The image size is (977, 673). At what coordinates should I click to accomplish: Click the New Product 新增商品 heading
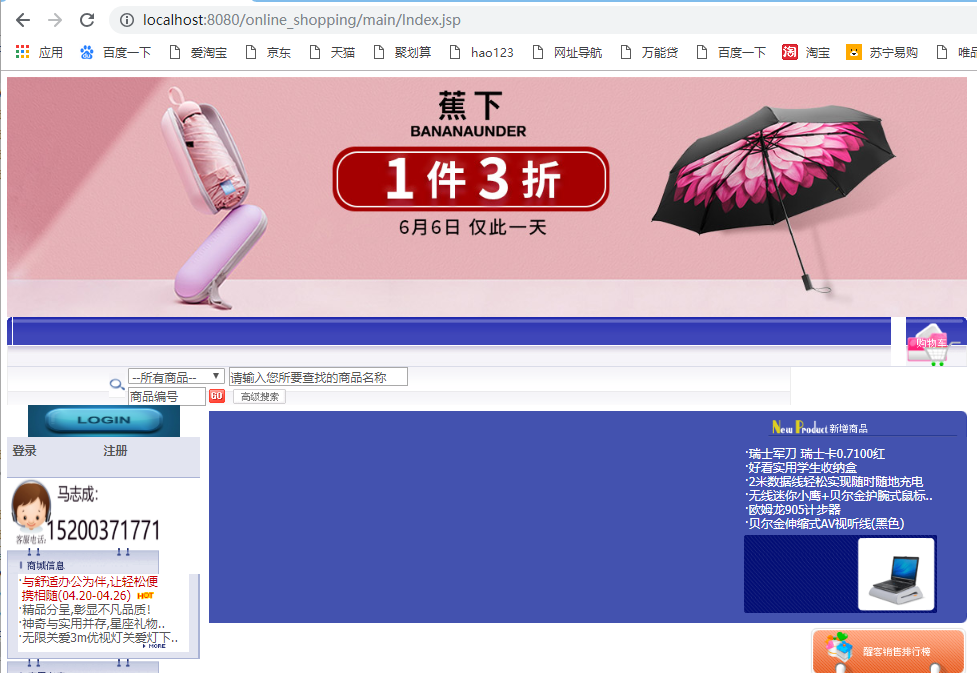819,427
